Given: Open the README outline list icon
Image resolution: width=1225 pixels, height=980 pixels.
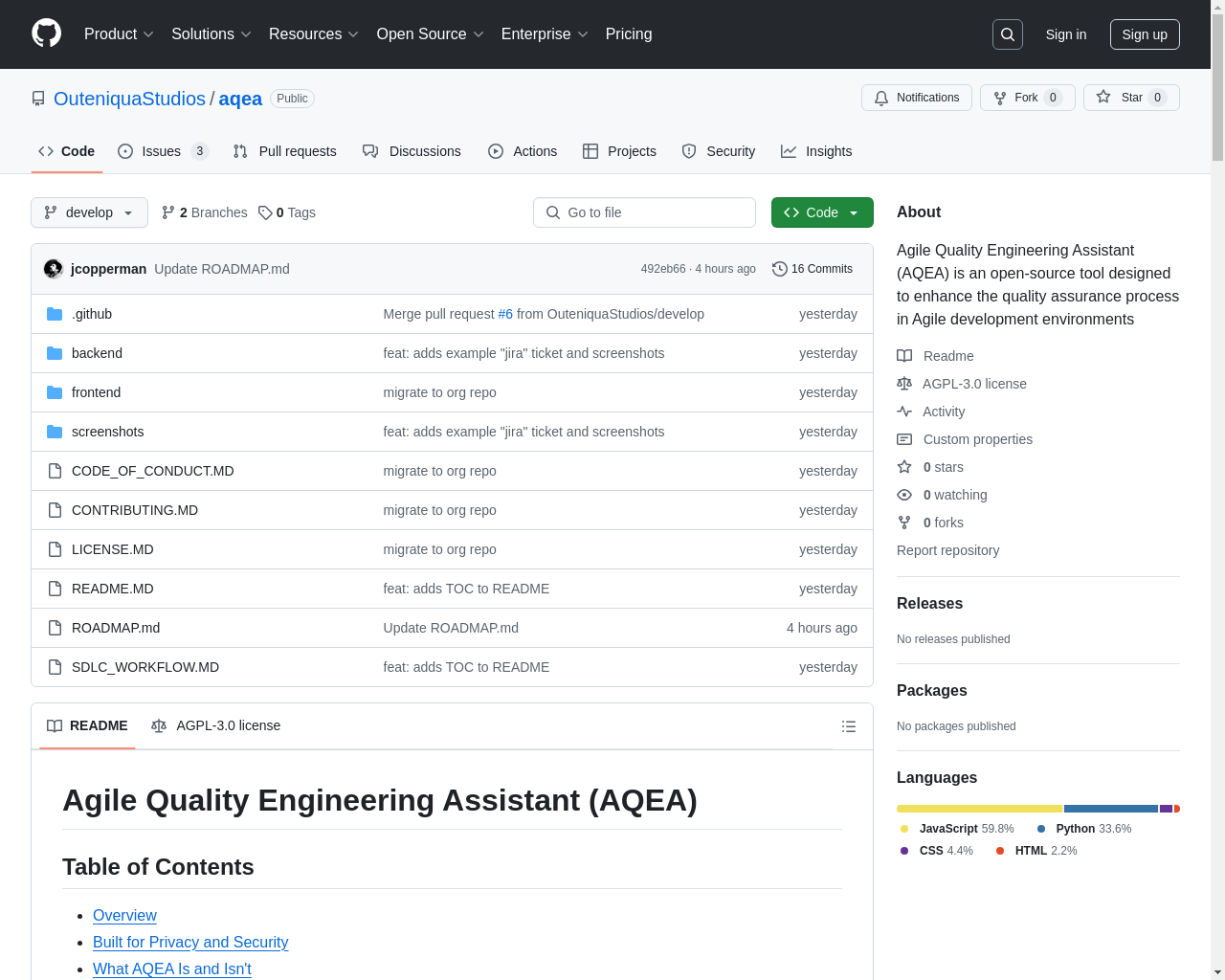Looking at the screenshot, I should coord(849,726).
